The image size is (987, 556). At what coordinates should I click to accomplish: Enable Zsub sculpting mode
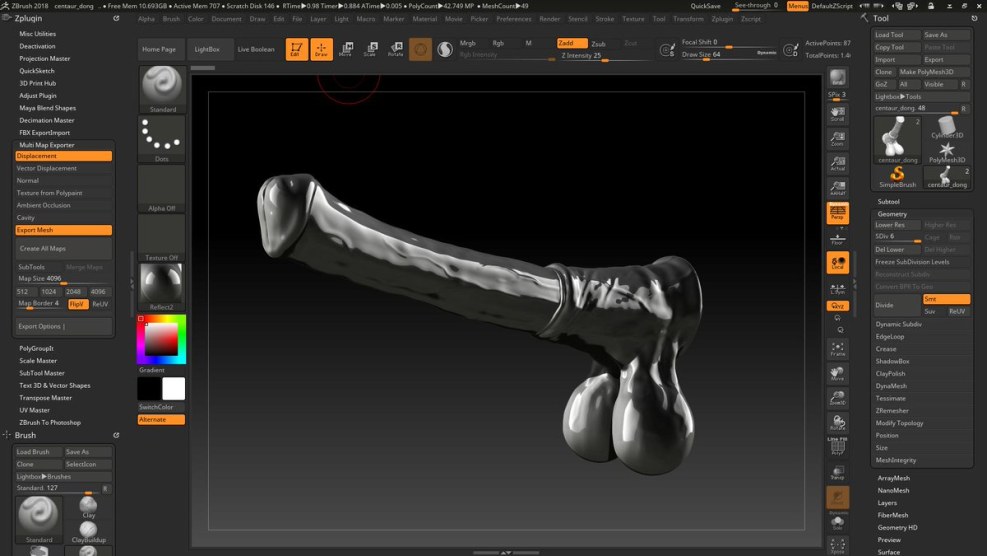coord(598,44)
